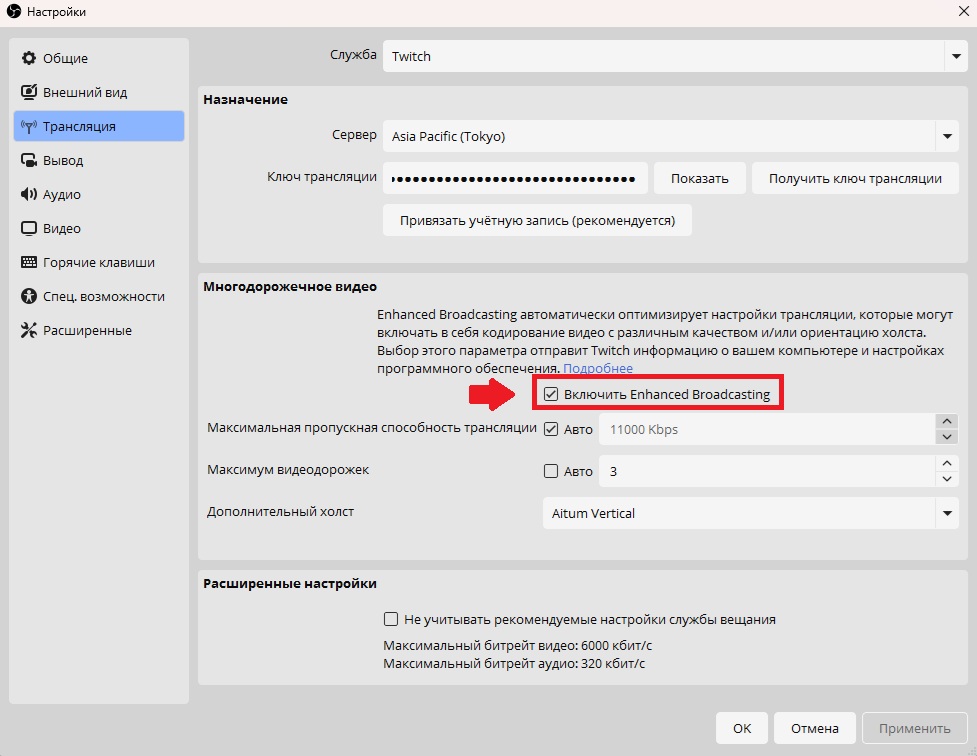Click the Дополнительный холст label

tap(280, 512)
